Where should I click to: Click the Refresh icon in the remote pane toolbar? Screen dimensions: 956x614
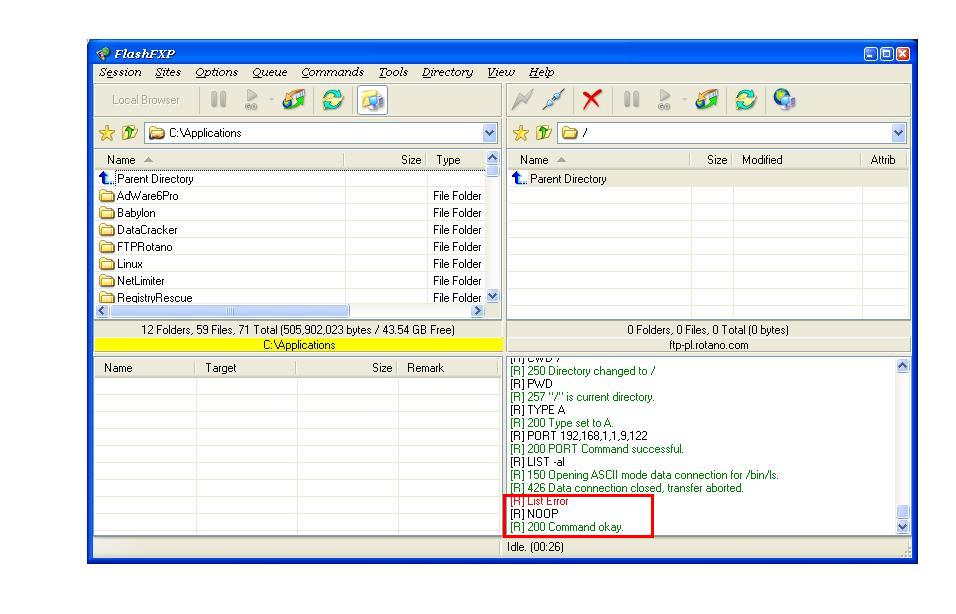745,100
